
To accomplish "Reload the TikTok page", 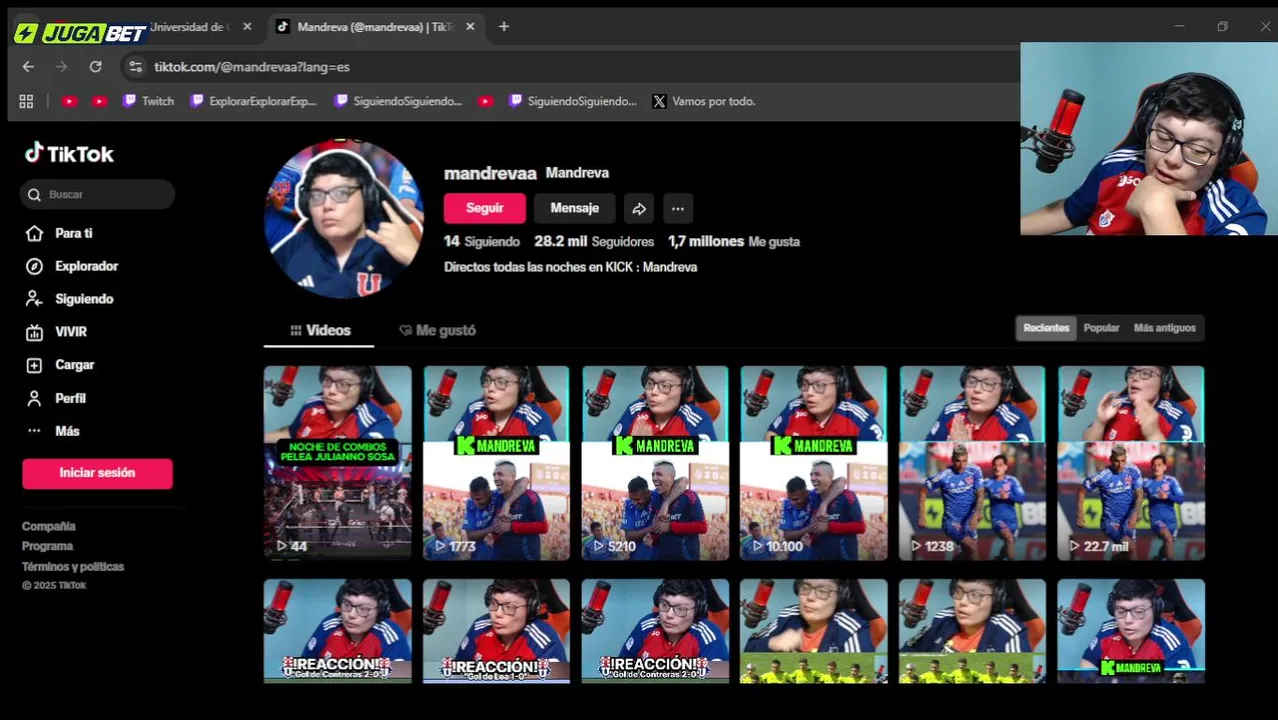I will [96, 67].
